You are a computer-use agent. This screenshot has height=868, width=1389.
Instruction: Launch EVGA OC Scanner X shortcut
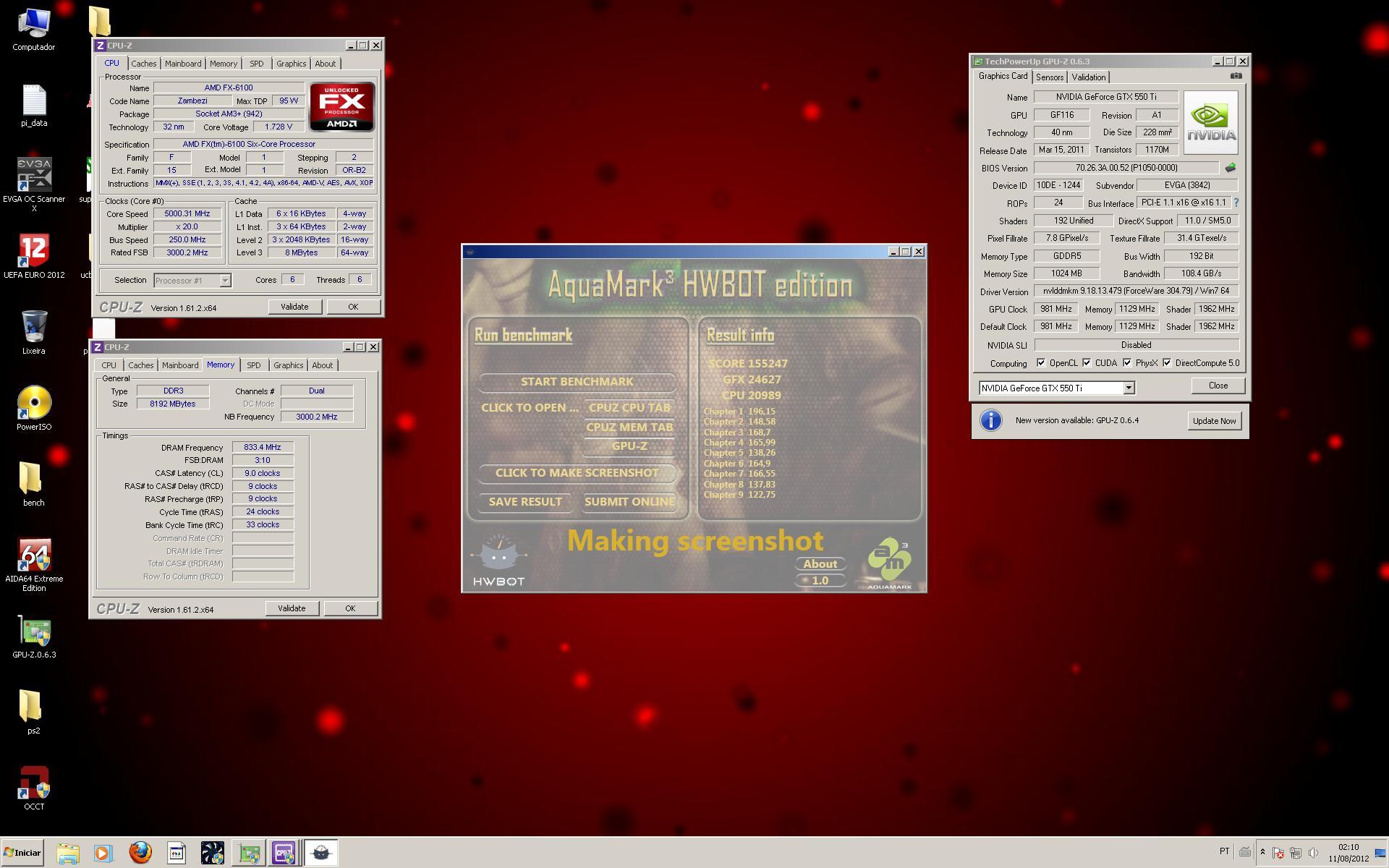point(34,184)
